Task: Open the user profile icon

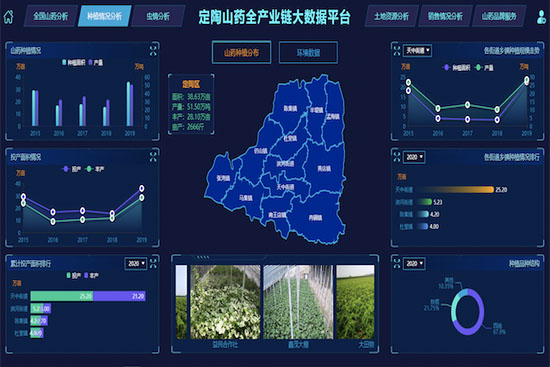Action: [x=542, y=16]
